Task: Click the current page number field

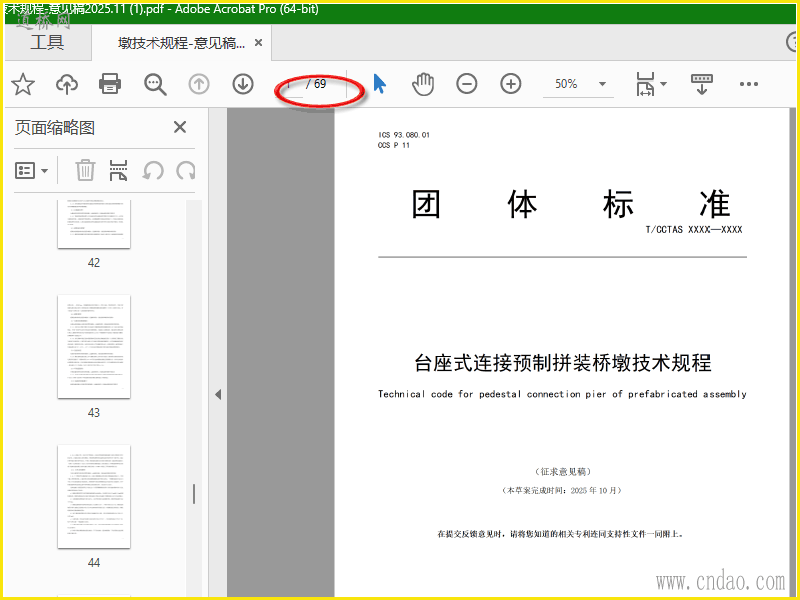Action: (x=291, y=85)
